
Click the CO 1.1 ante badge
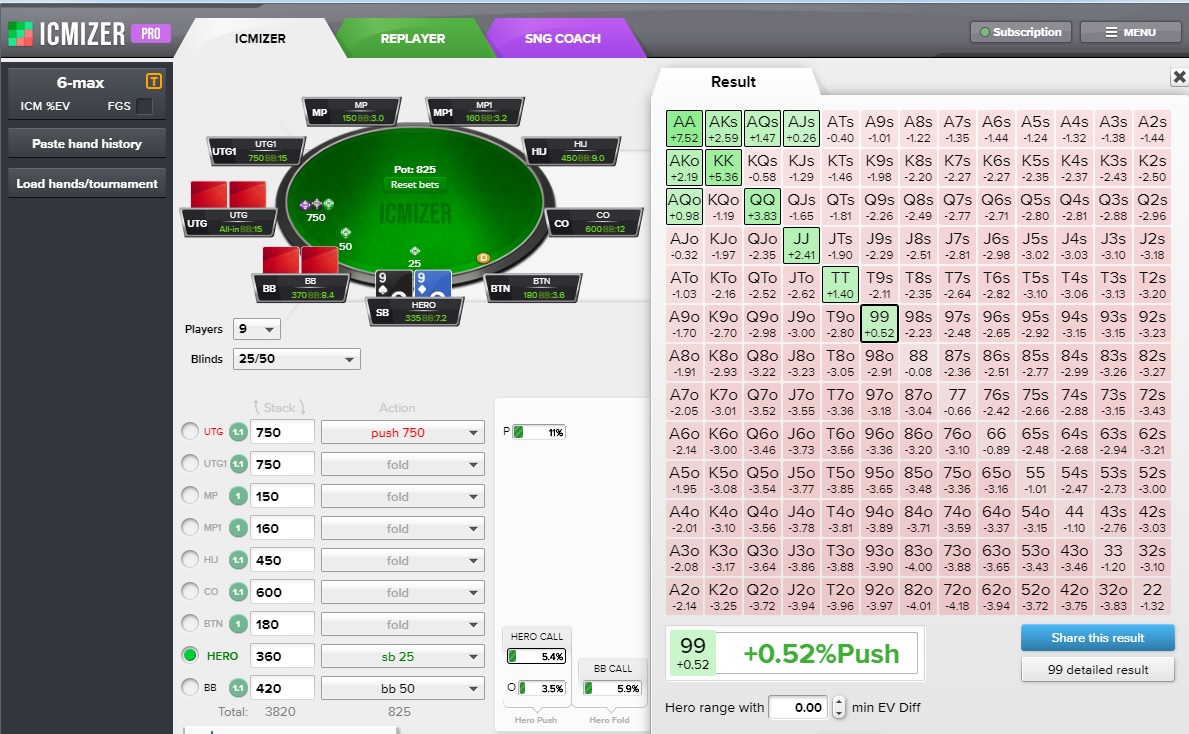coord(238,592)
